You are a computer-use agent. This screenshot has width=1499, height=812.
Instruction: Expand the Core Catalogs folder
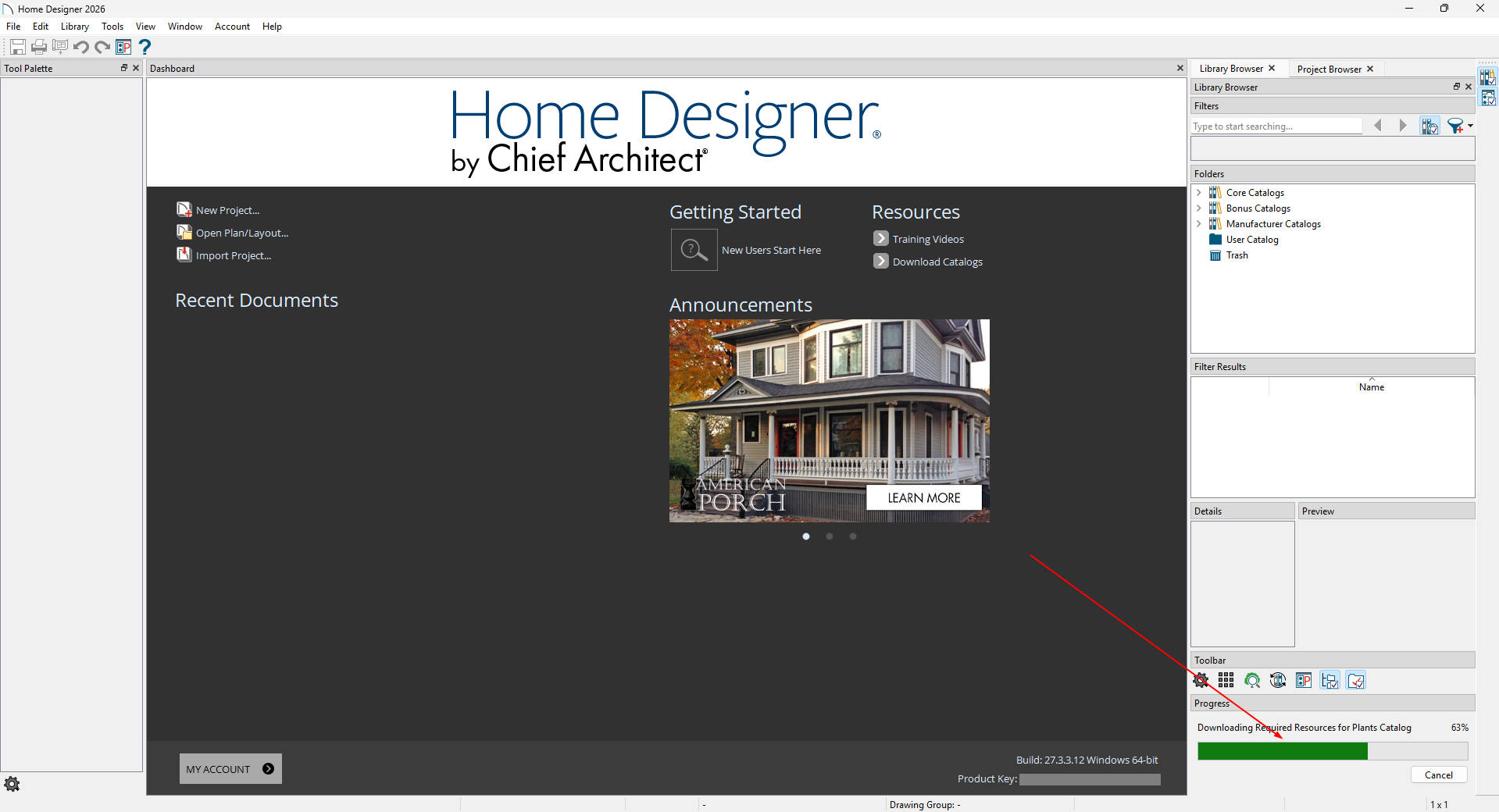pyautogui.click(x=1199, y=193)
